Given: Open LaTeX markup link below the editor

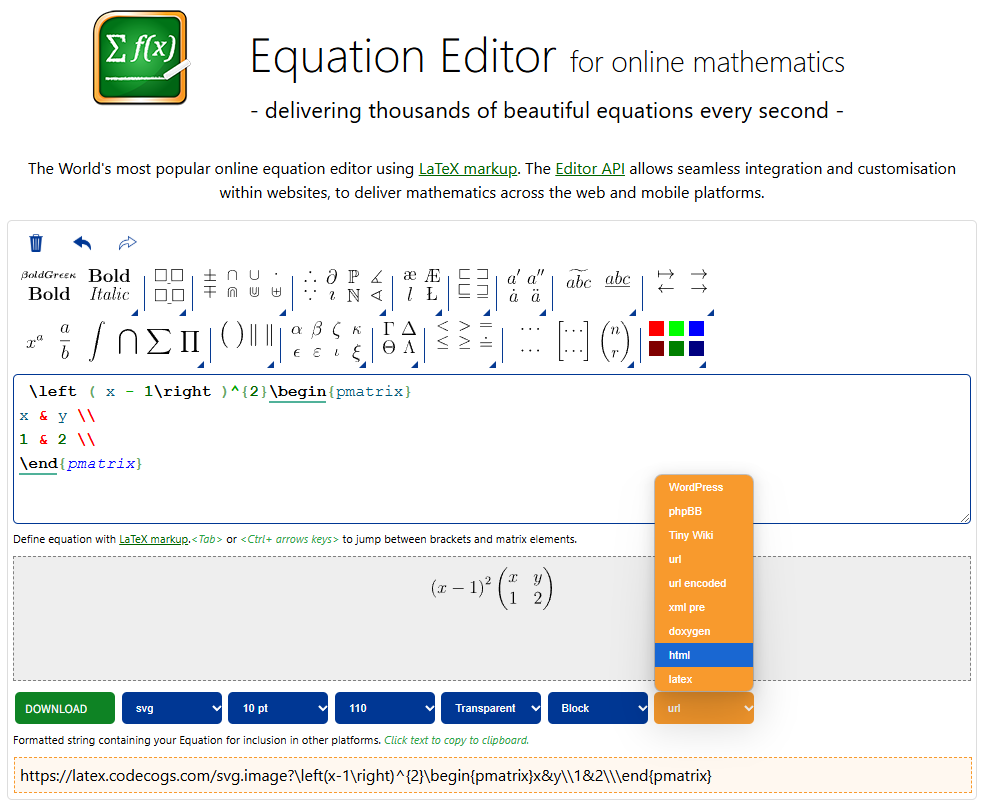Looking at the screenshot, I should click(153, 539).
